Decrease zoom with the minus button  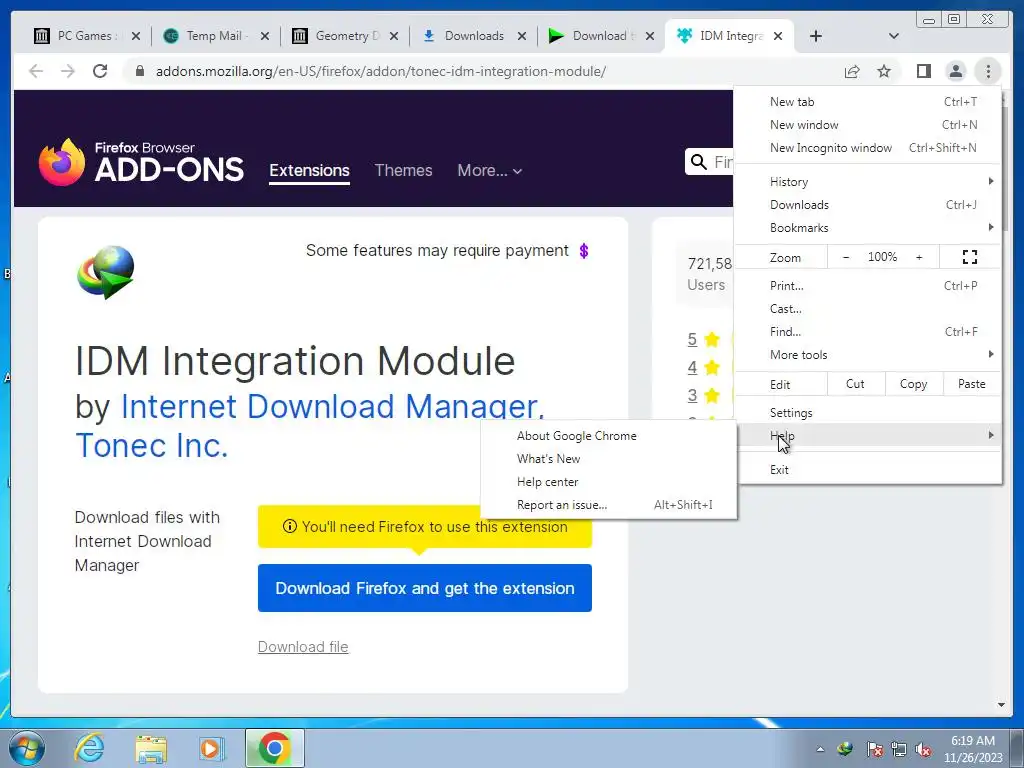tap(846, 257)
